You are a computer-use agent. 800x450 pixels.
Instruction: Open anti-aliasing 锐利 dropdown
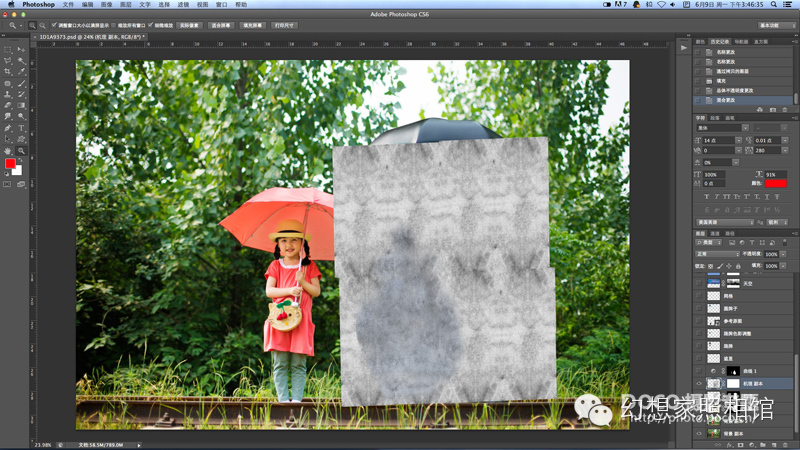(778, 222)
